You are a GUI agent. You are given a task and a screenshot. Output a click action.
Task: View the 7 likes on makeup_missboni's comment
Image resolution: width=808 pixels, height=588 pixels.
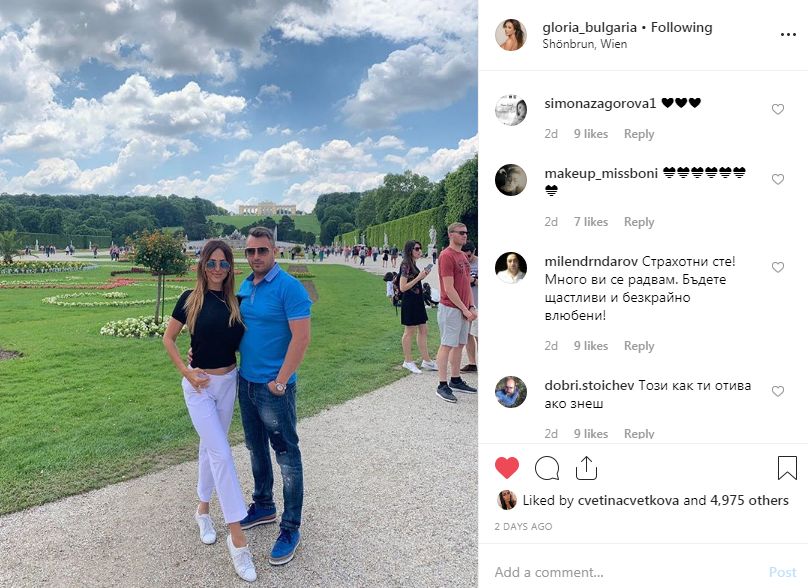pos(591,222)
